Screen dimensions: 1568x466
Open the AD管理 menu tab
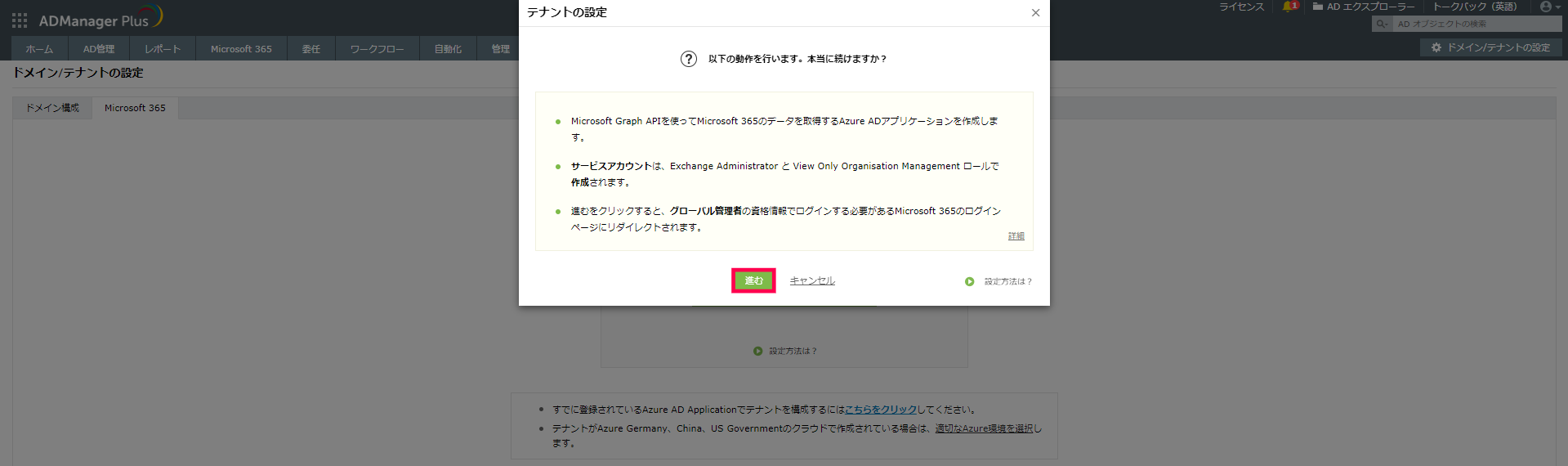coord(99,49)
